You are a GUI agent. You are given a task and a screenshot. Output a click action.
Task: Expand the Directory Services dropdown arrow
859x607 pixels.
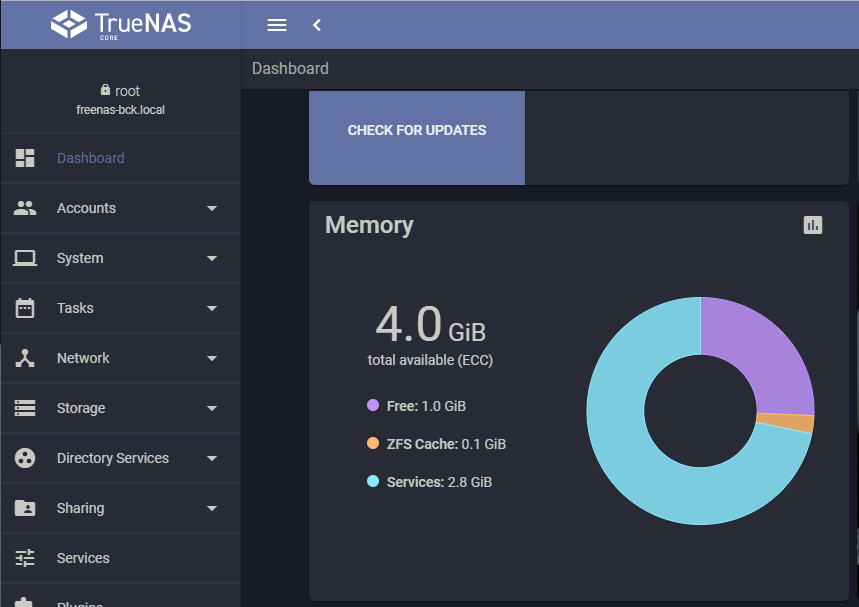tap(212, 458)
